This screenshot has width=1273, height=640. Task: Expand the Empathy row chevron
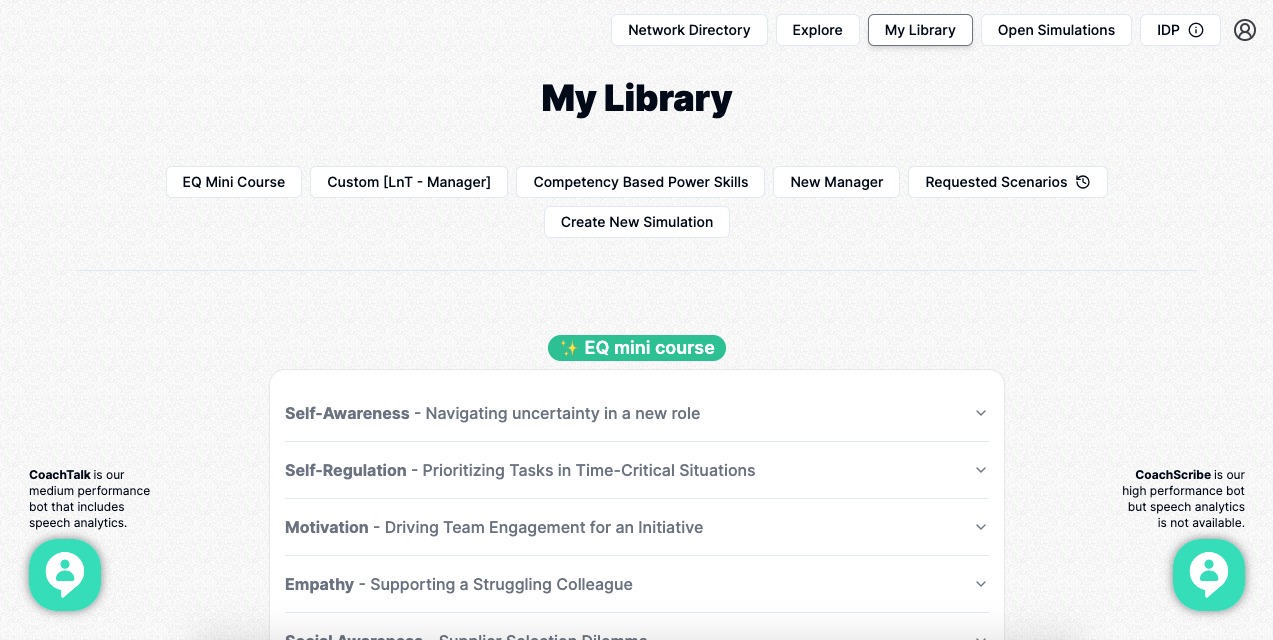981,584
